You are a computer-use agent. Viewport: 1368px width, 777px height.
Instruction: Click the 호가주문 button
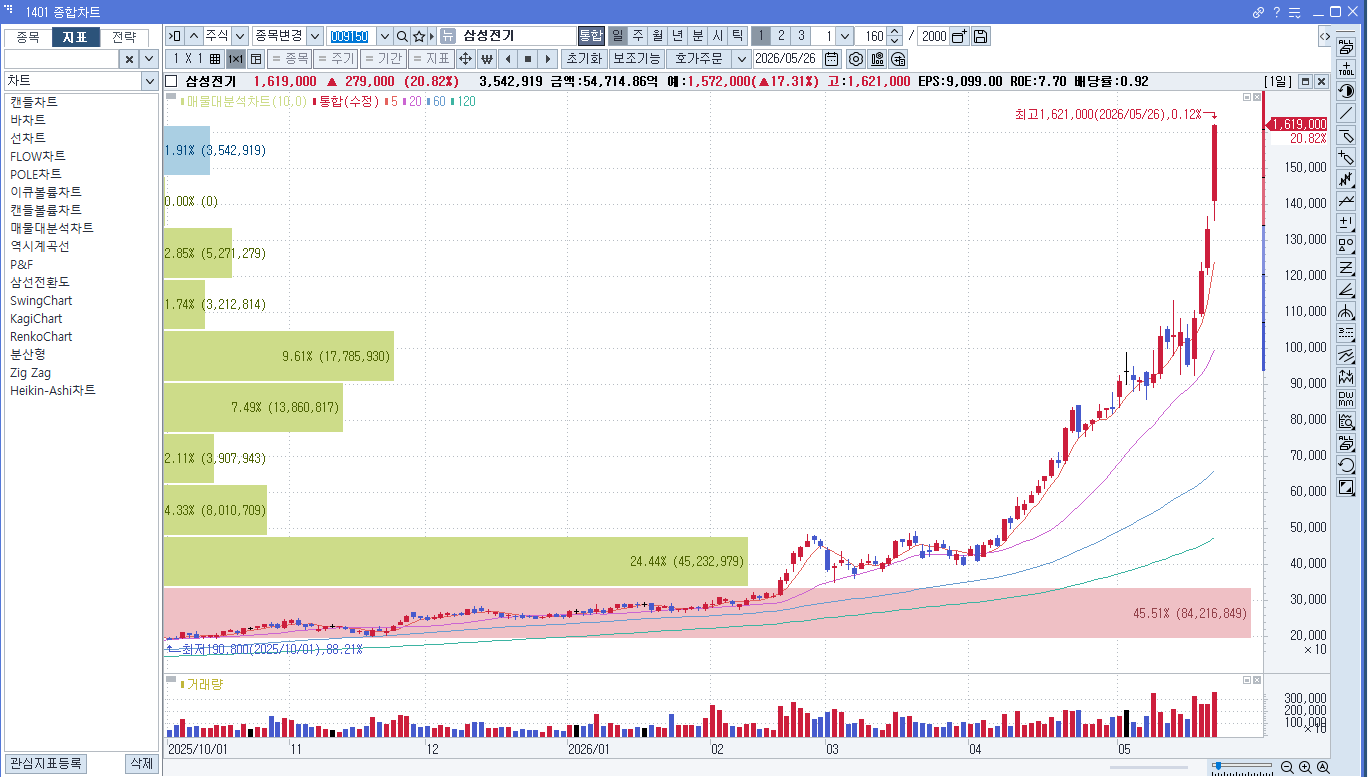point(698,59)
